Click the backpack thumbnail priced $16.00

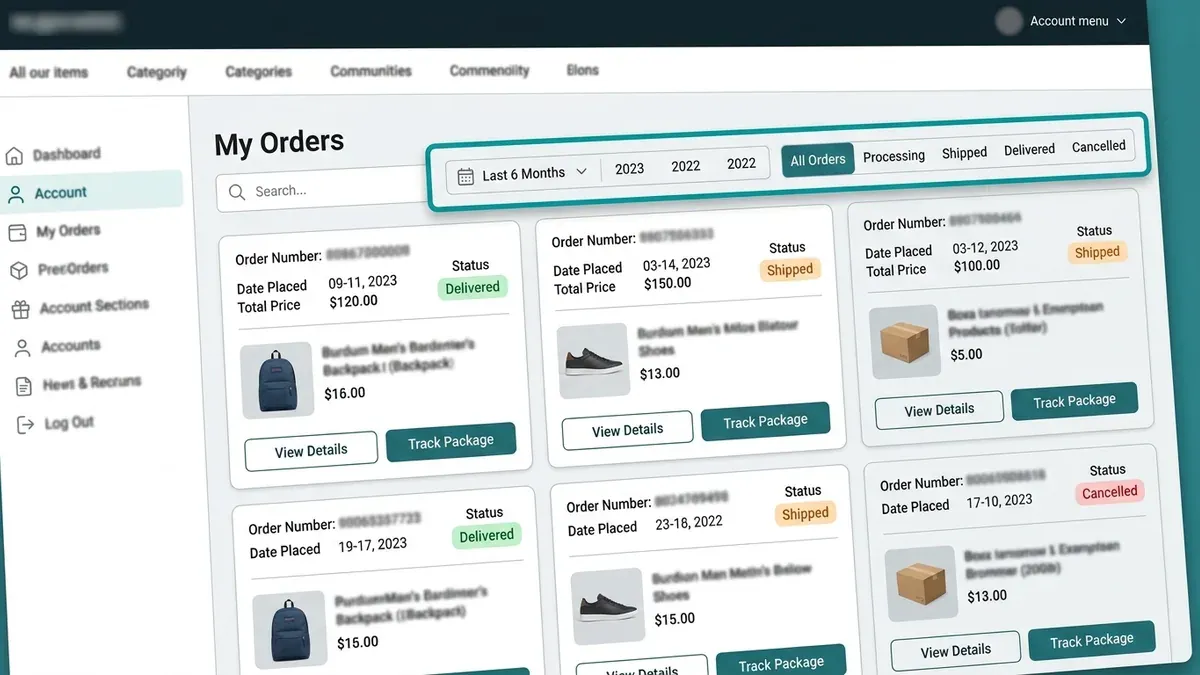(x=277, y=381)
